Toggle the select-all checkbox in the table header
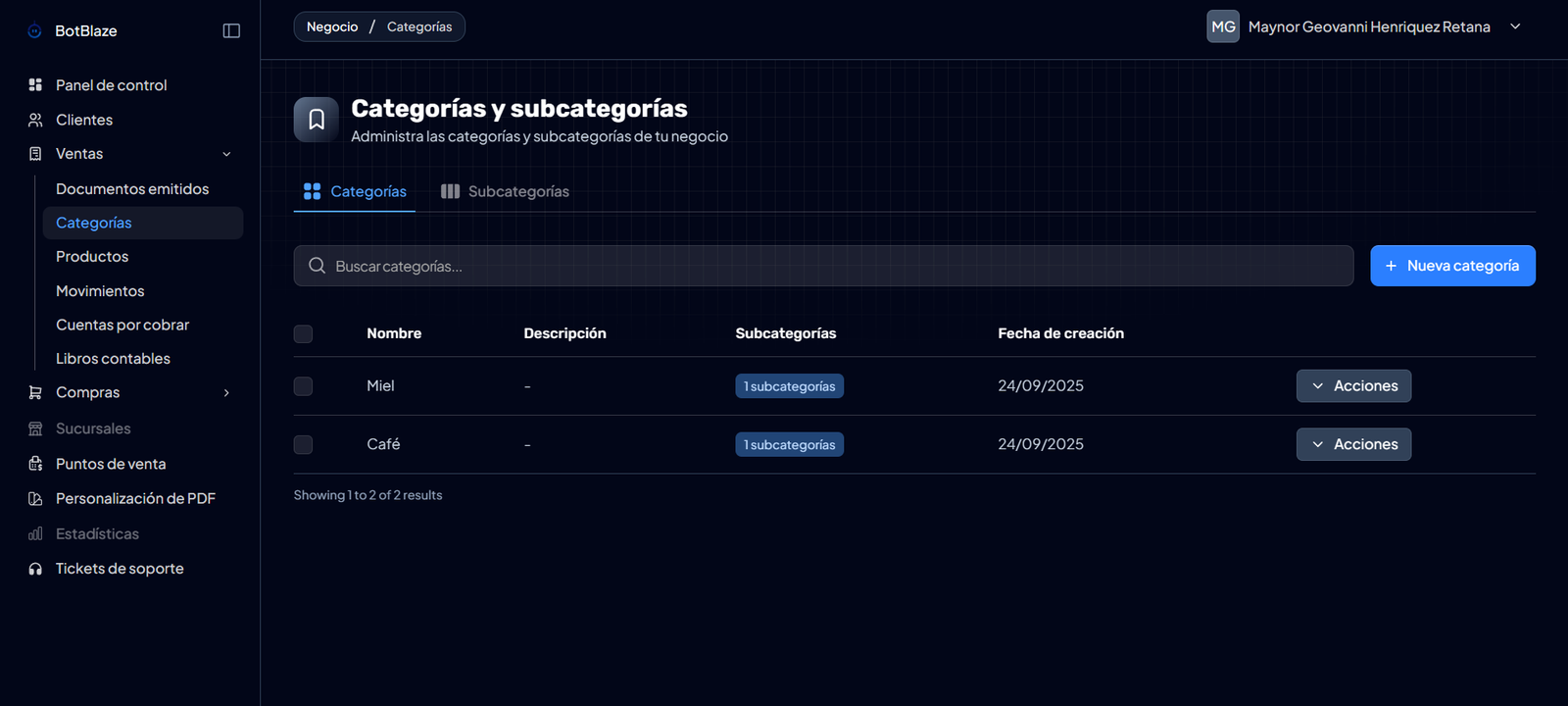 (303, 334)
